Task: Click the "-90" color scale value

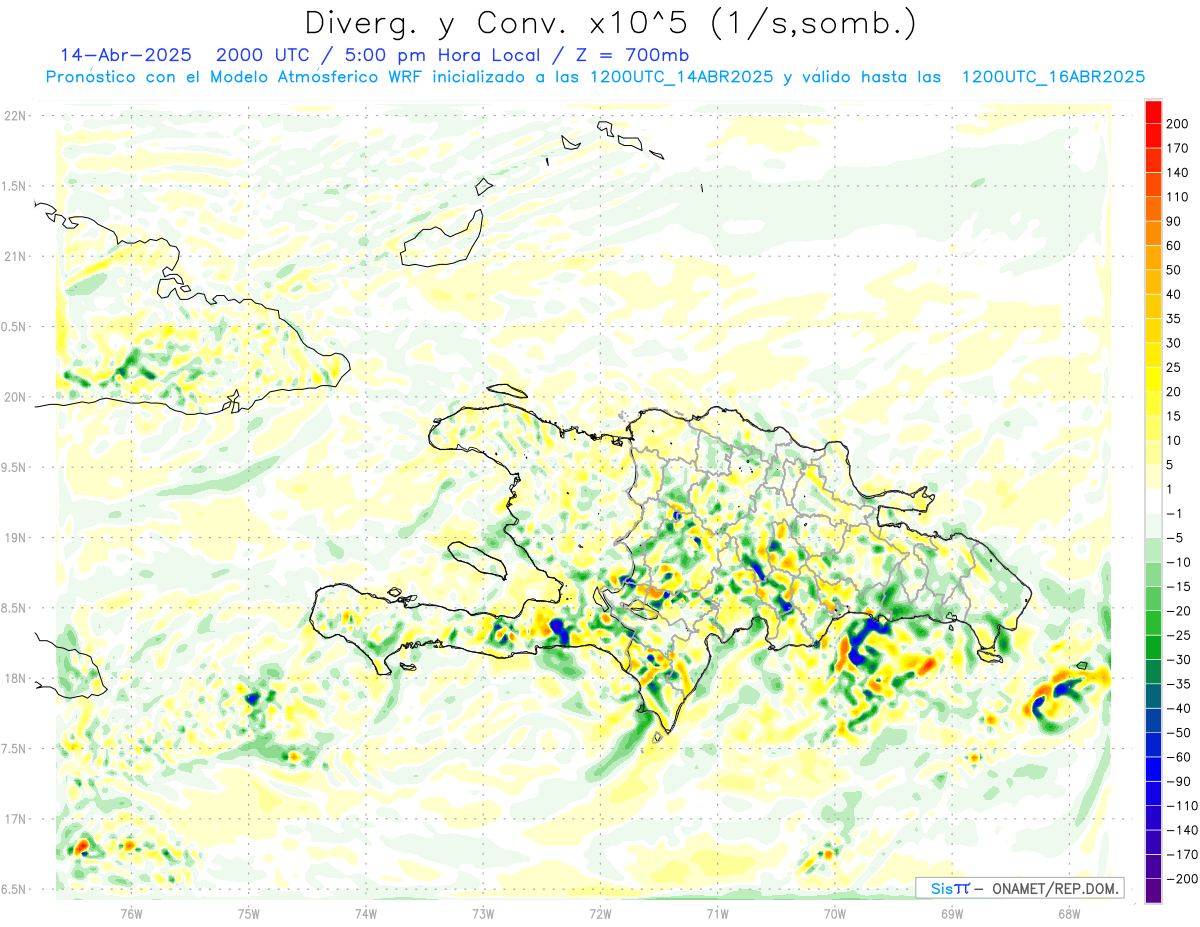Action: pyautogui.click(x=1177, y=782)
